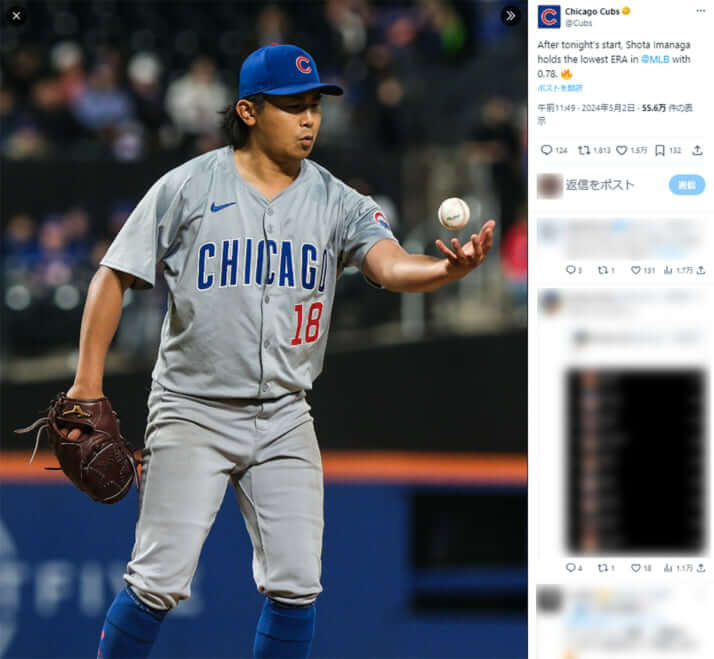This screenshot has width=714, height=659.
Task: Click the blue reply submit button
Action: [x=687, y=185]
